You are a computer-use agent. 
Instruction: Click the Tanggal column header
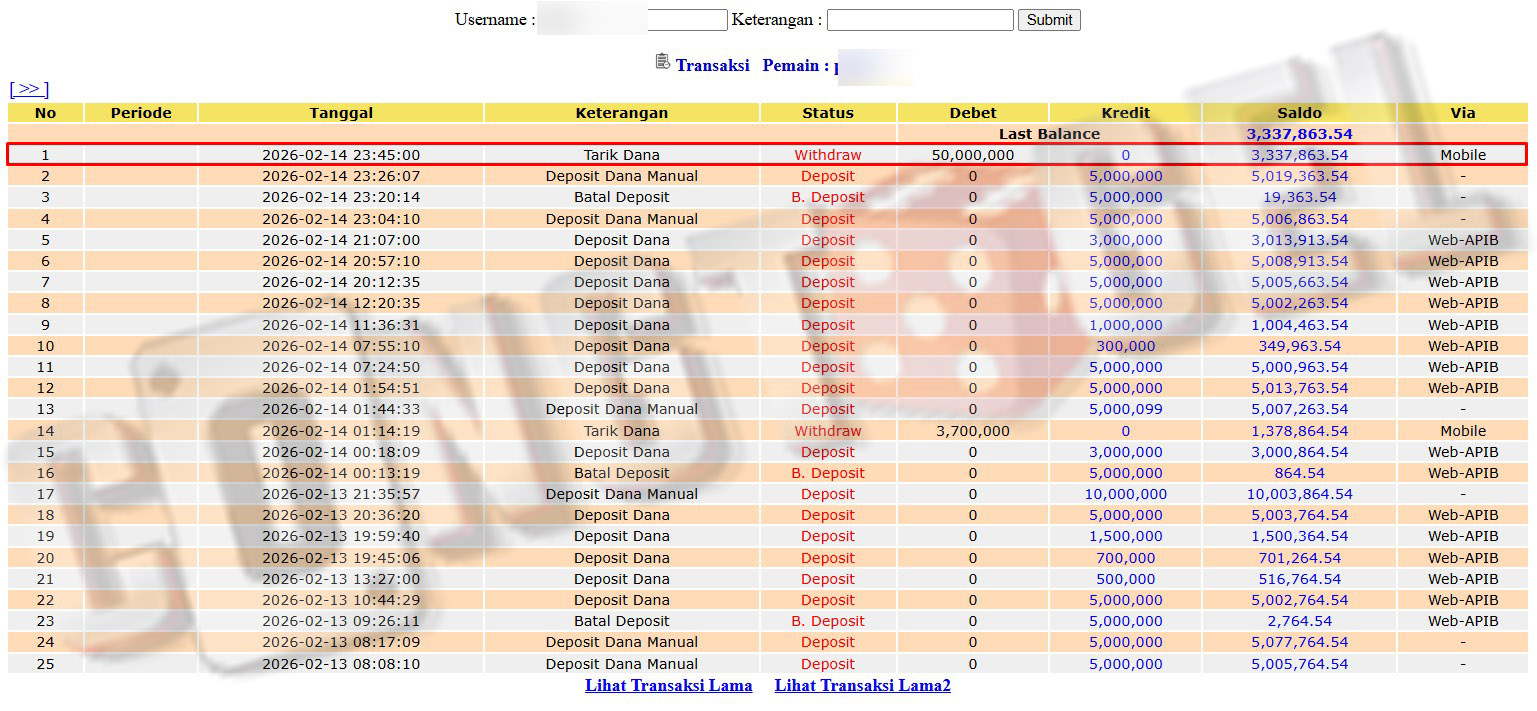[x=341, y=113]
